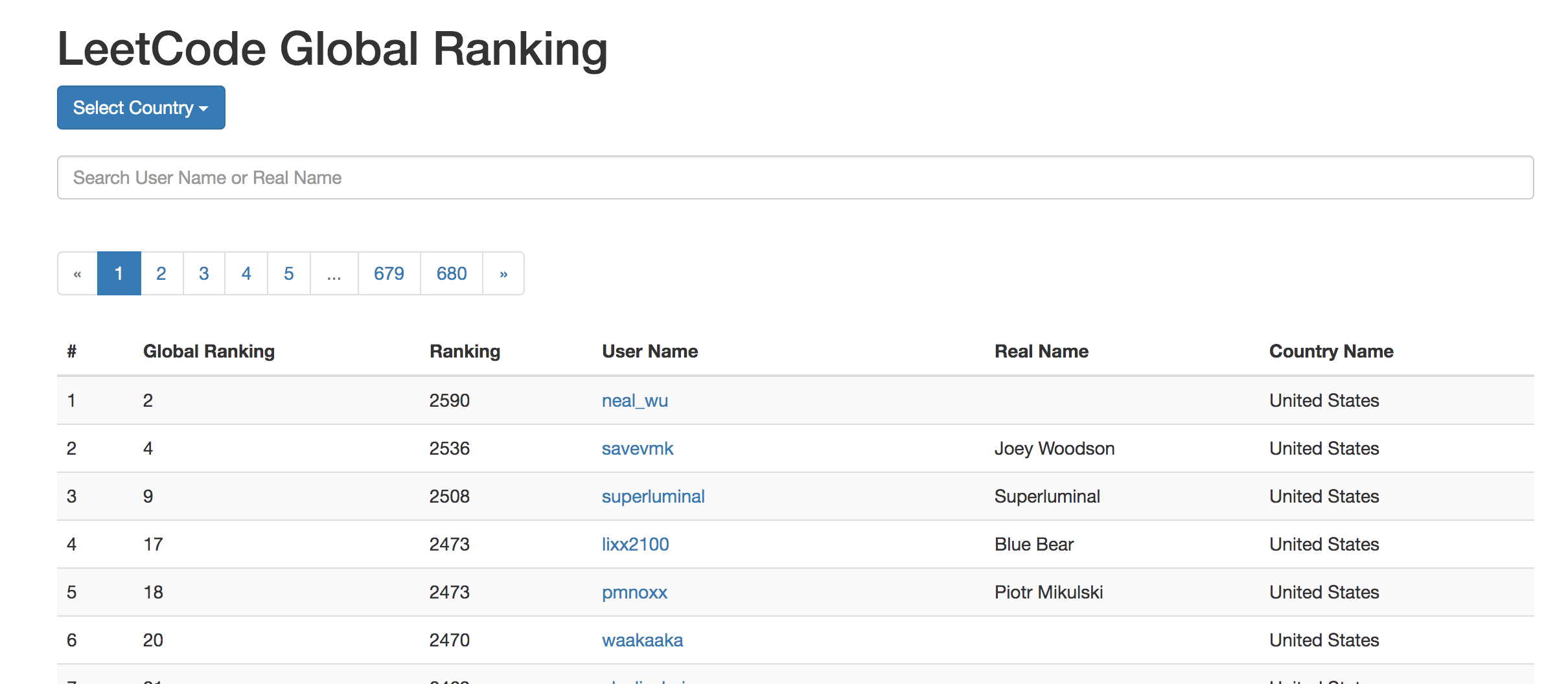Go to page 3 in pagination
Screen dimensions: 1568x684
point(204,273)
